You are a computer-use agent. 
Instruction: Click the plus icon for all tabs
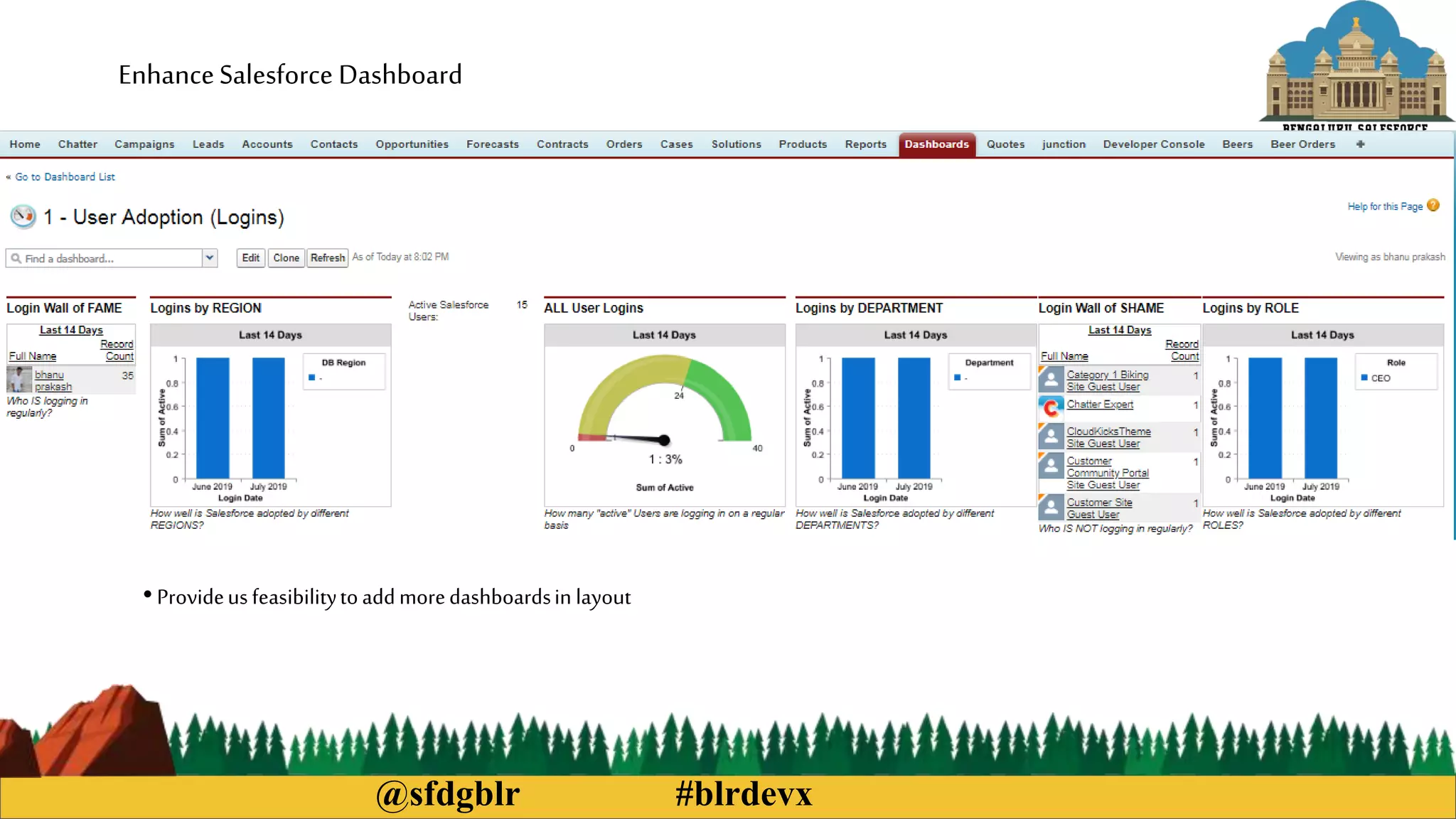click(1360, 144)
